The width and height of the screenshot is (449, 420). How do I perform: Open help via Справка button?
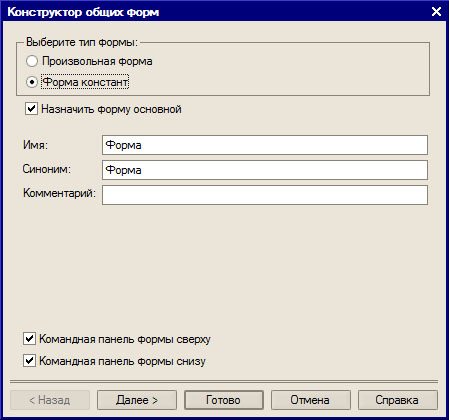(x=398, y=400)
